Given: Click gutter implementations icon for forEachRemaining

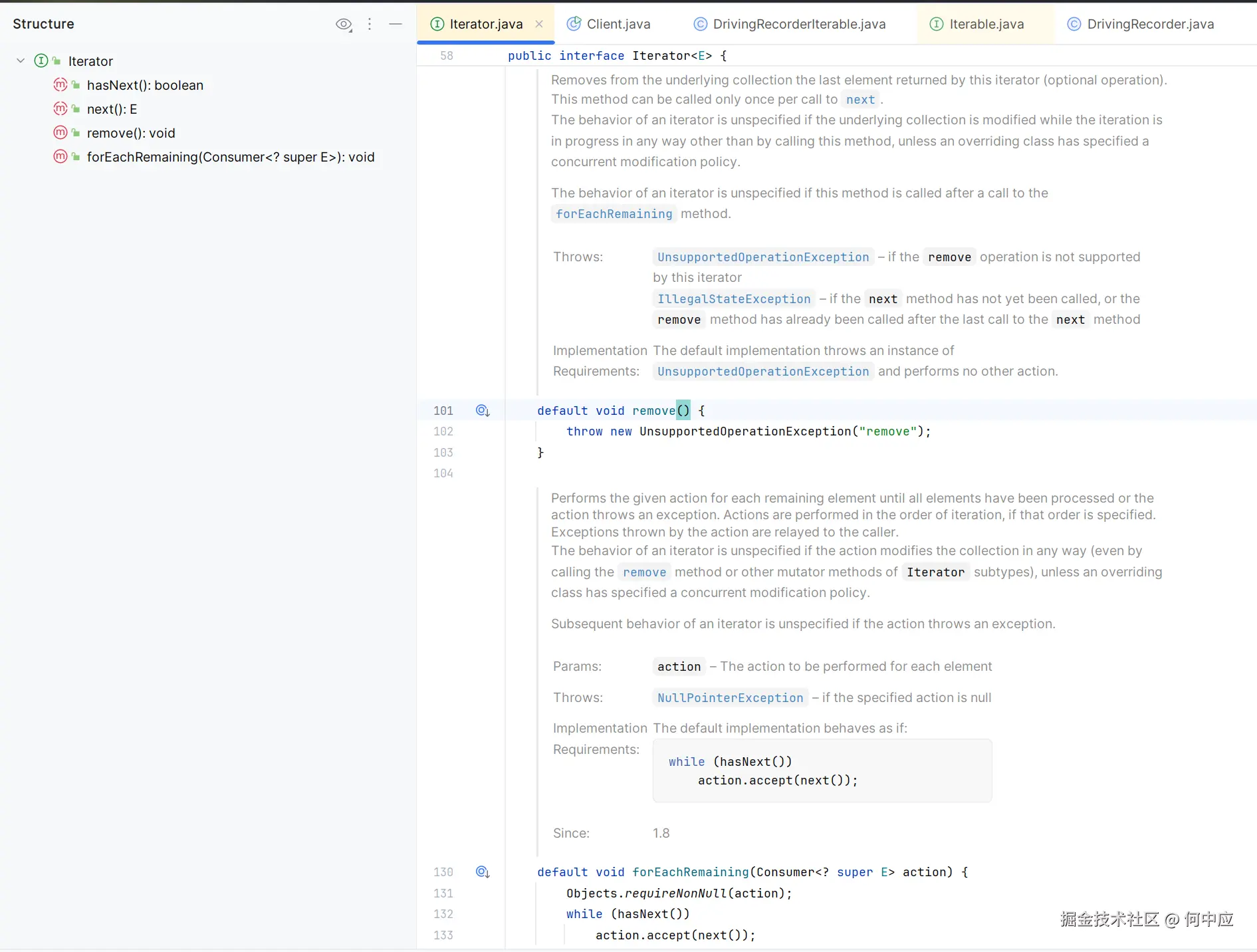Looking at the screenshot, I should point(483,872).
